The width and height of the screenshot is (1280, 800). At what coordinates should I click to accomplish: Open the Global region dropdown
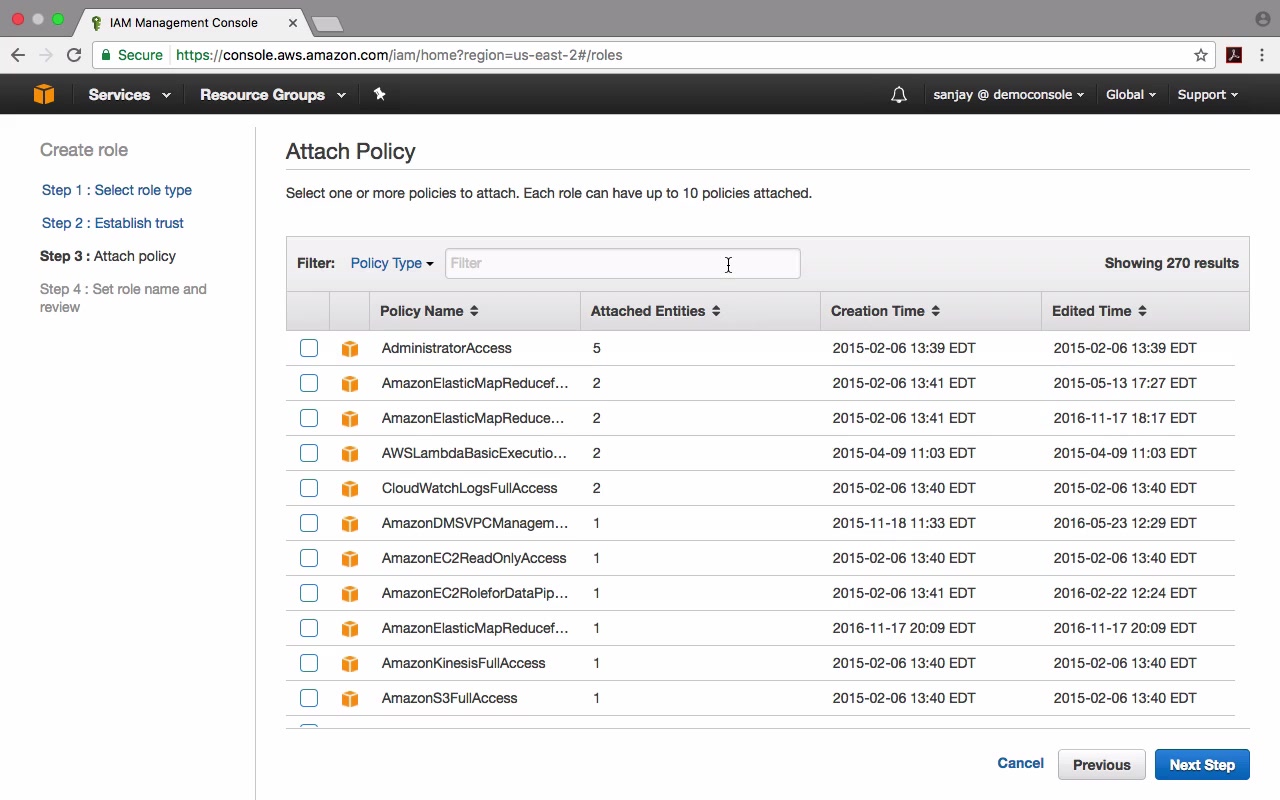click(1130, 95)
